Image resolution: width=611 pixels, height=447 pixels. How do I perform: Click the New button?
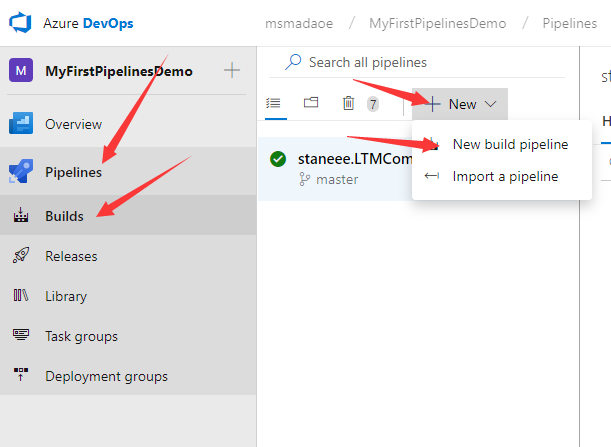[x=460, y=104]
